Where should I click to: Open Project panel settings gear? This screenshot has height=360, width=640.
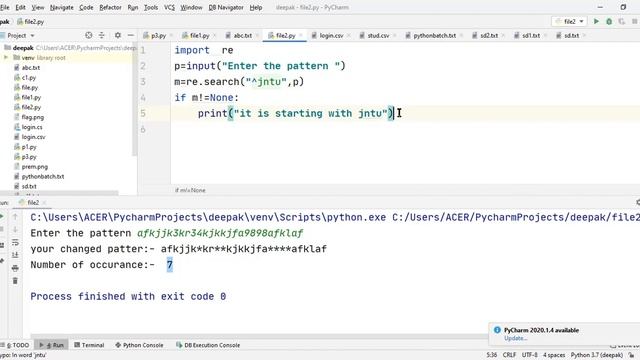pos(118,36)
